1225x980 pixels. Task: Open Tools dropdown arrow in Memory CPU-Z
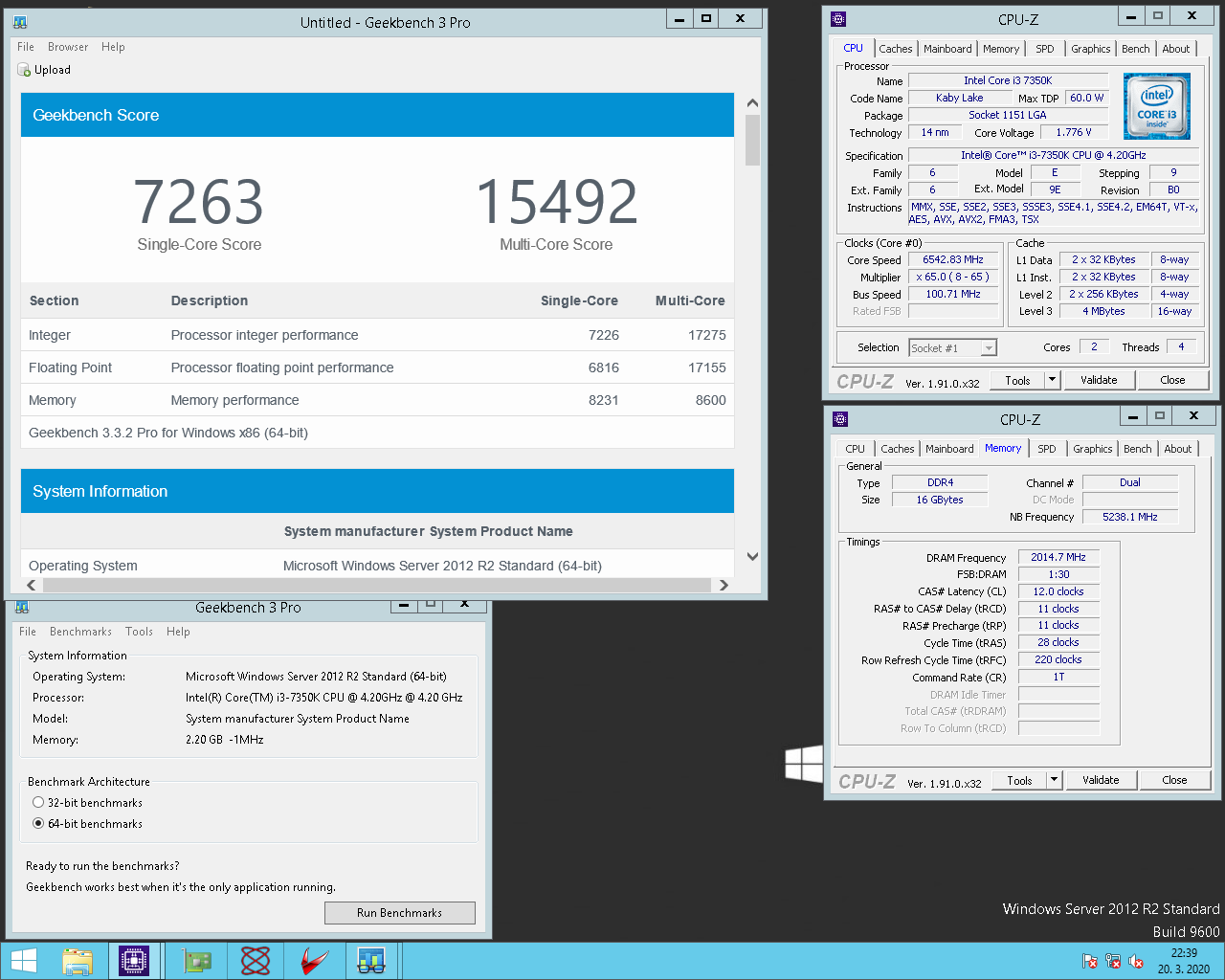(x=1054, y=780)
